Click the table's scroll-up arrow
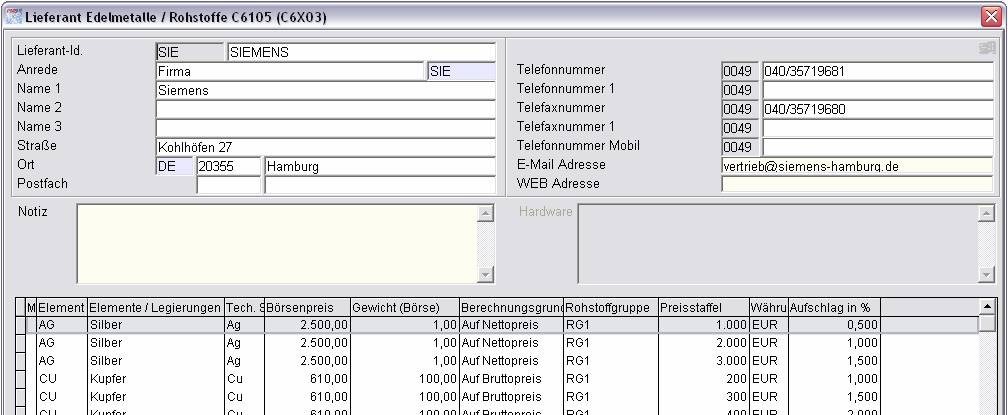1008x415 pixels. pos(987,307)
